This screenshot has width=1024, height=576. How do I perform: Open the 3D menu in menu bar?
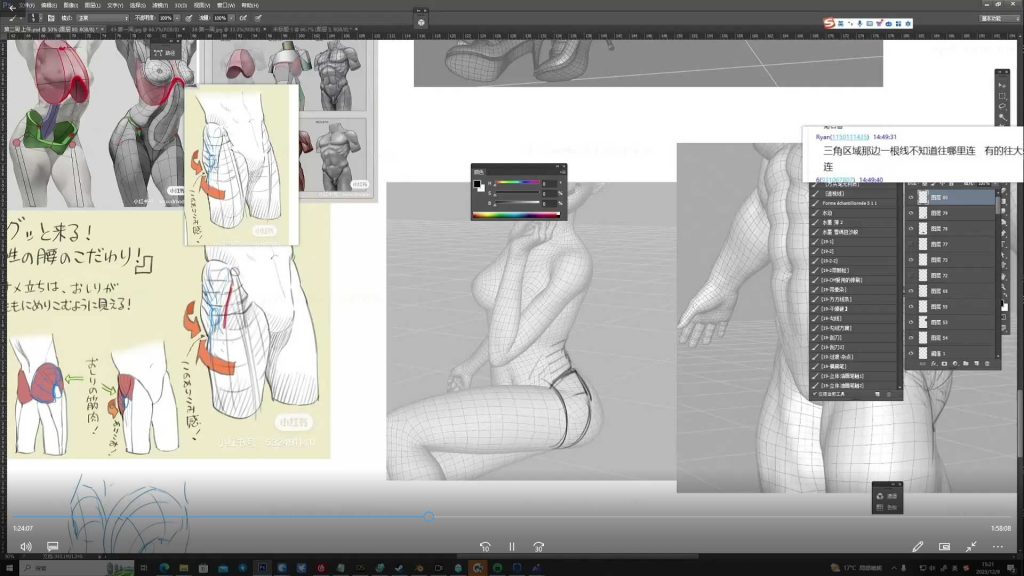coord(180,5)
